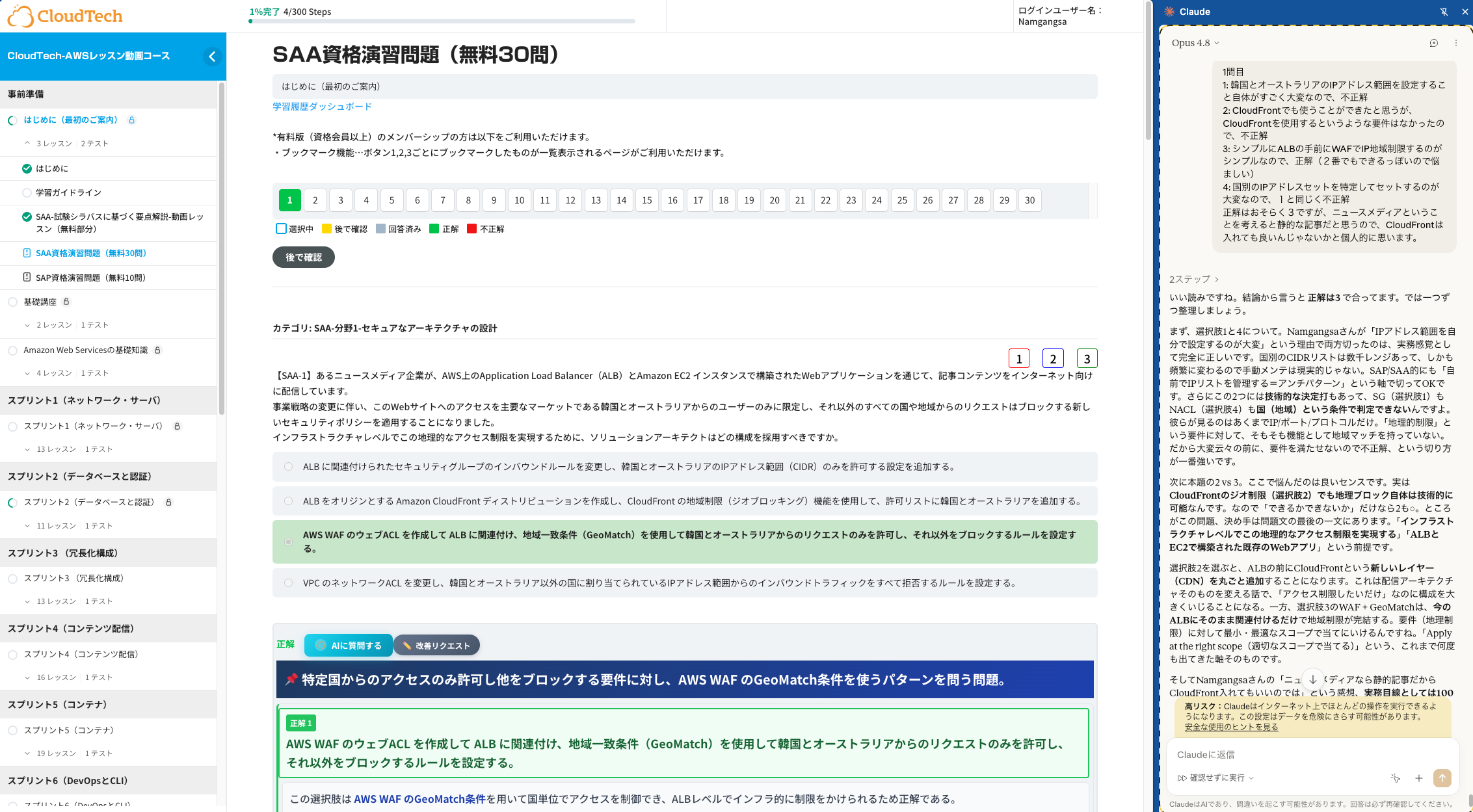Toggle bookmark button 3

(x=1087, y=358)
